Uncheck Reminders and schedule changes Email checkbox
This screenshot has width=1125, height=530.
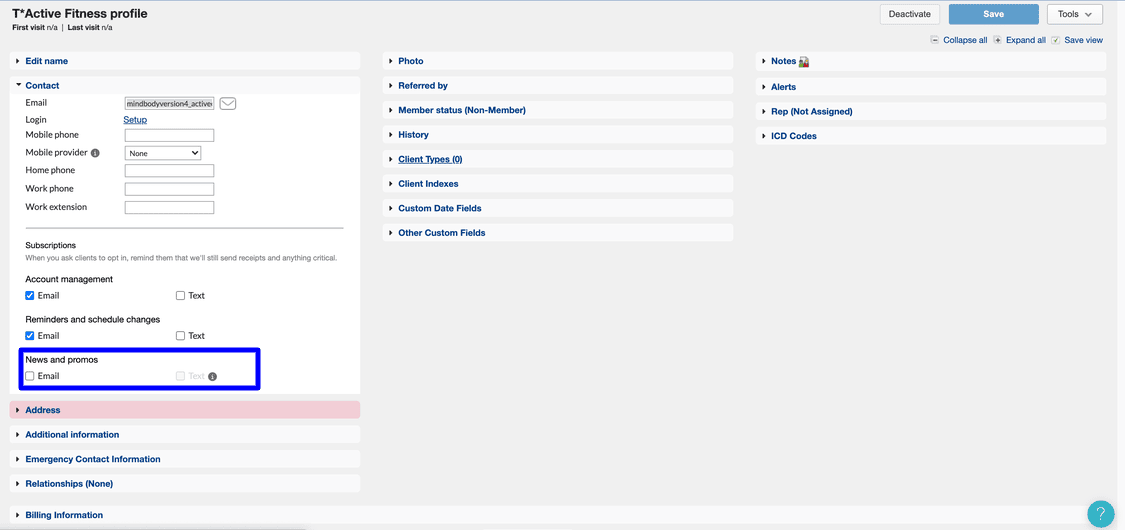29,336
